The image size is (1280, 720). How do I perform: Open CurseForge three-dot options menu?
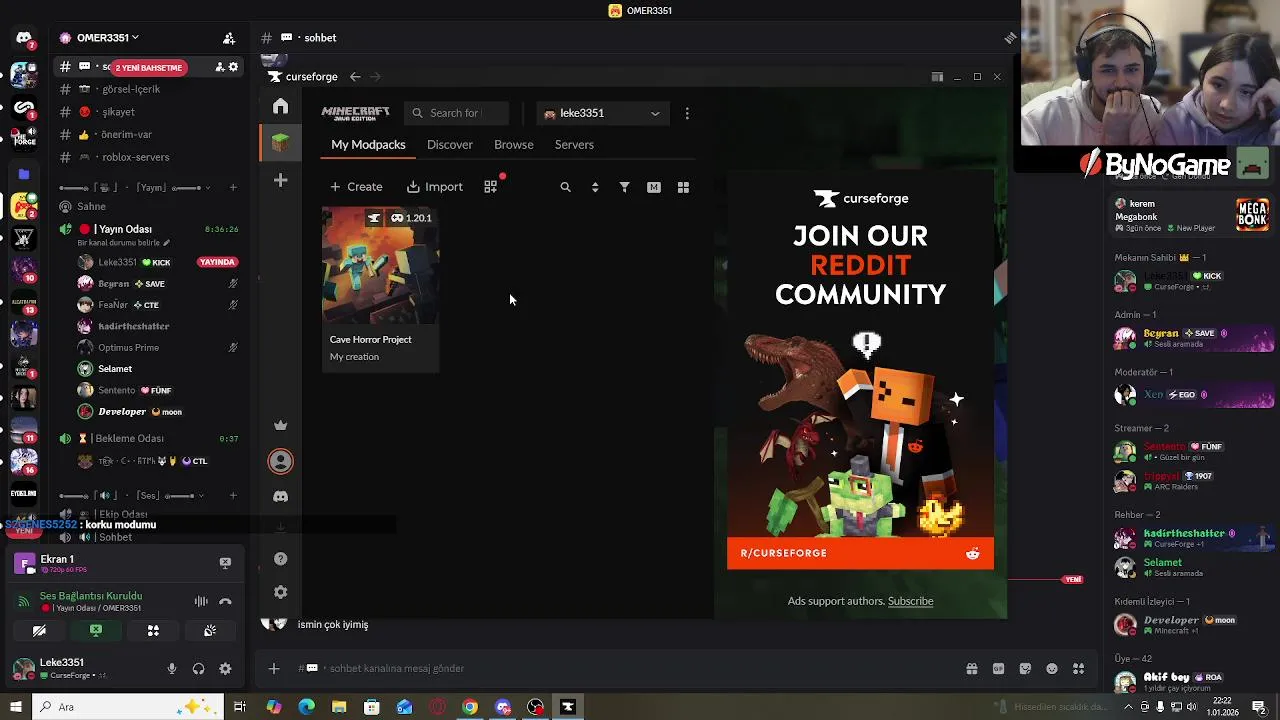click(687, 113)
